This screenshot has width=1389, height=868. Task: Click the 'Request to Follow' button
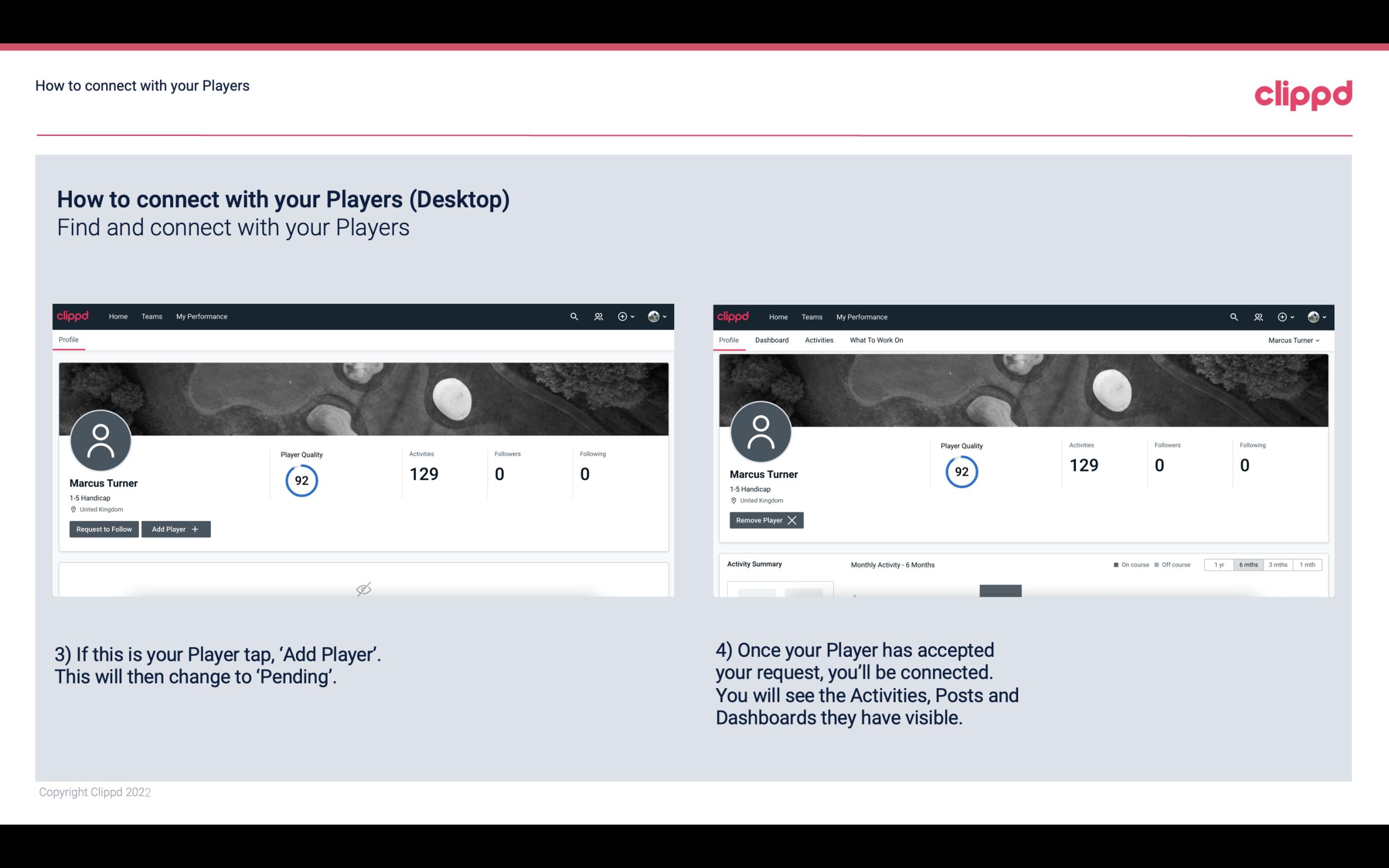pos(103,528)
